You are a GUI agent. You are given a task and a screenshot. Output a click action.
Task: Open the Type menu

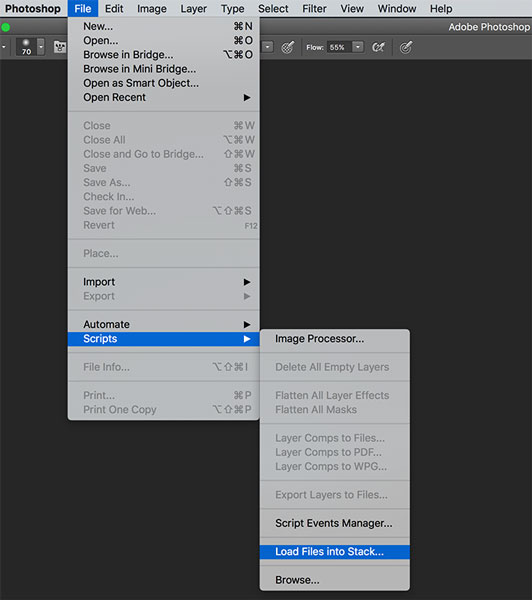232,8
